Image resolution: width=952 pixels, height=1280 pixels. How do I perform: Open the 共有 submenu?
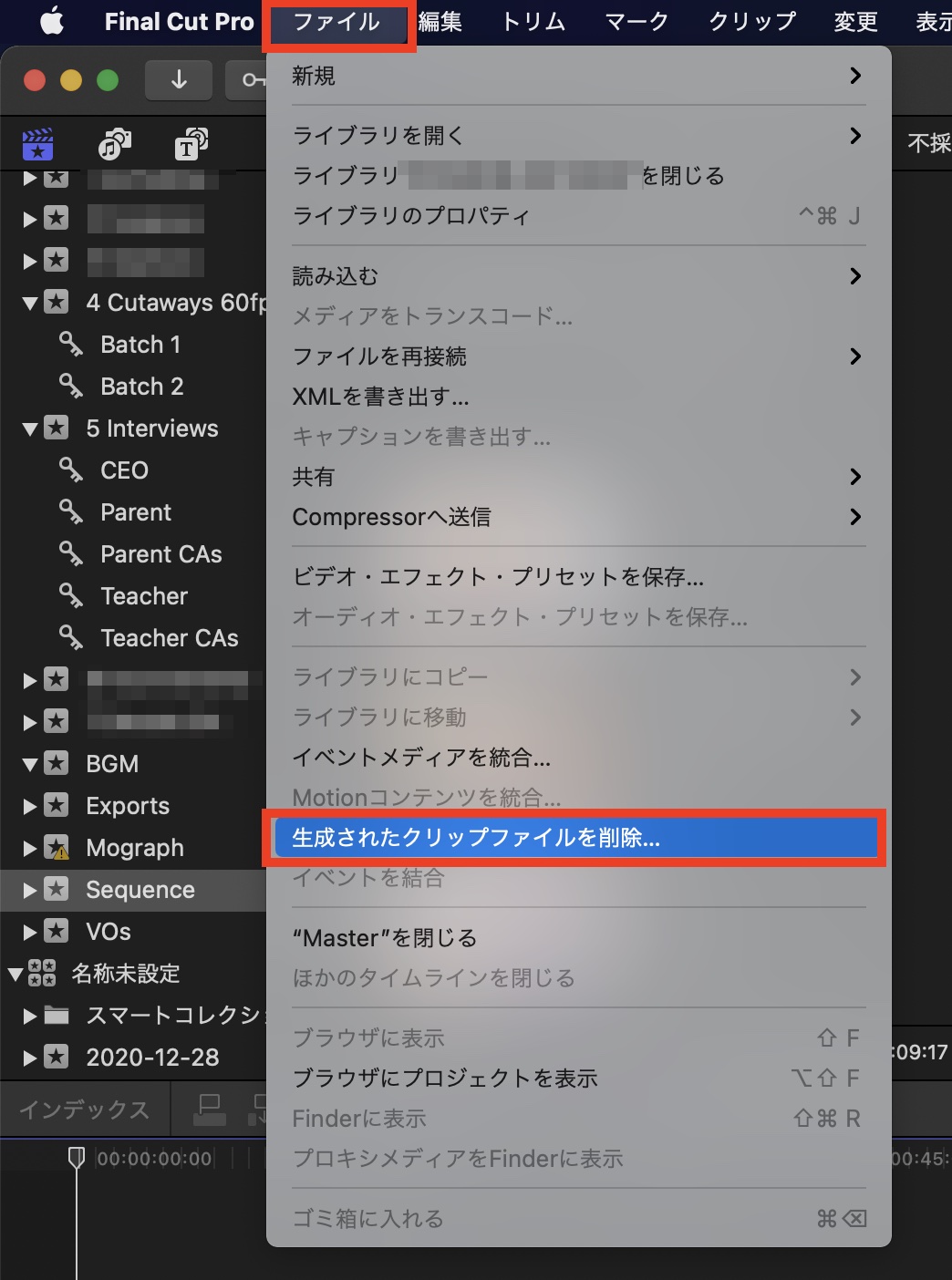(x=578, y=477)
